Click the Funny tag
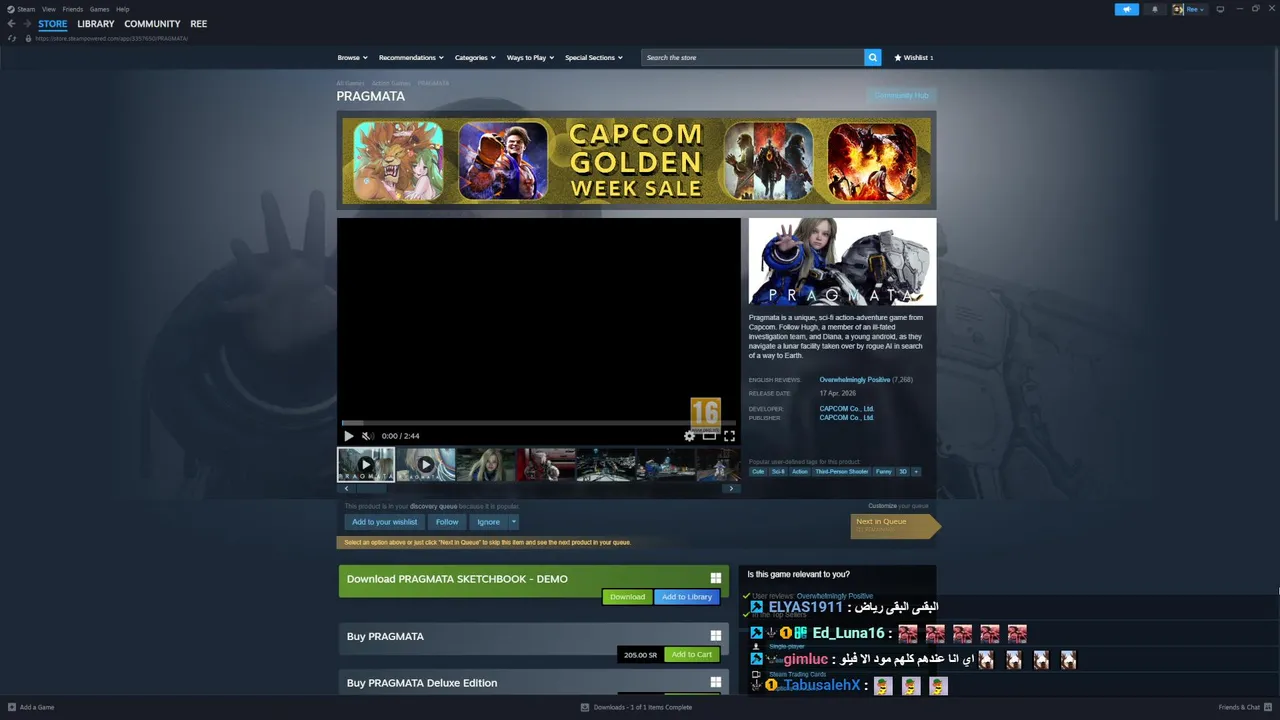The height and width of the screenshot is (720, 1280). 884,472
